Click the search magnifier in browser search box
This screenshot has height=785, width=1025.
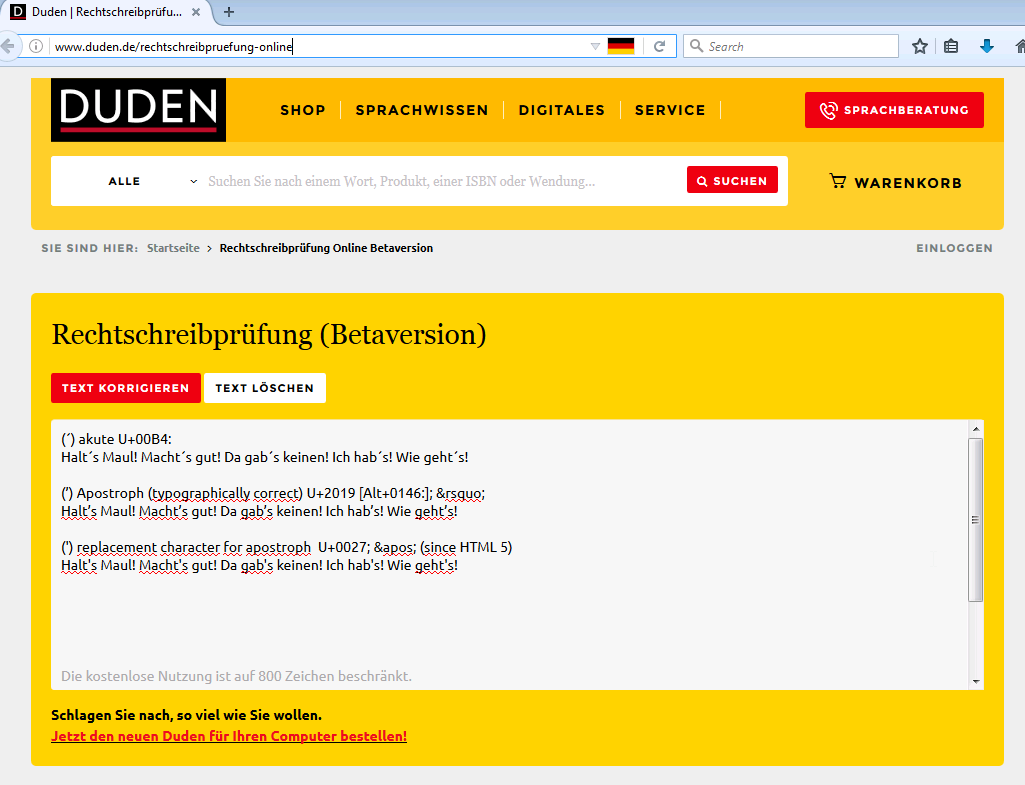697,46
